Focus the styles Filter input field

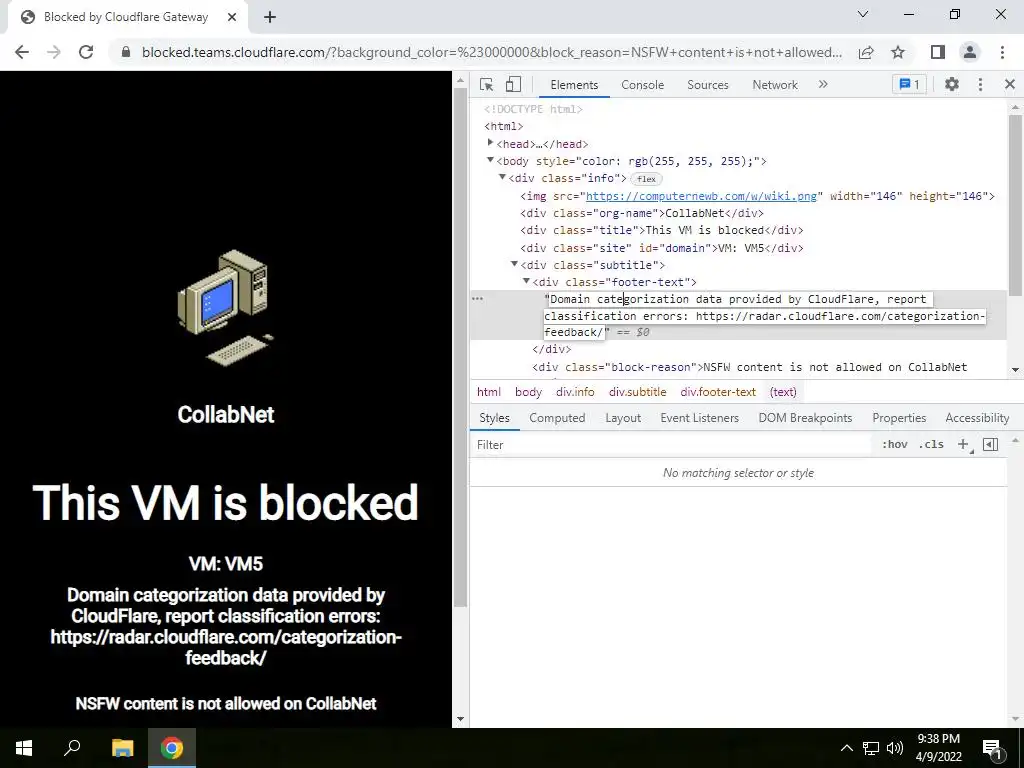tap(673, 445)
